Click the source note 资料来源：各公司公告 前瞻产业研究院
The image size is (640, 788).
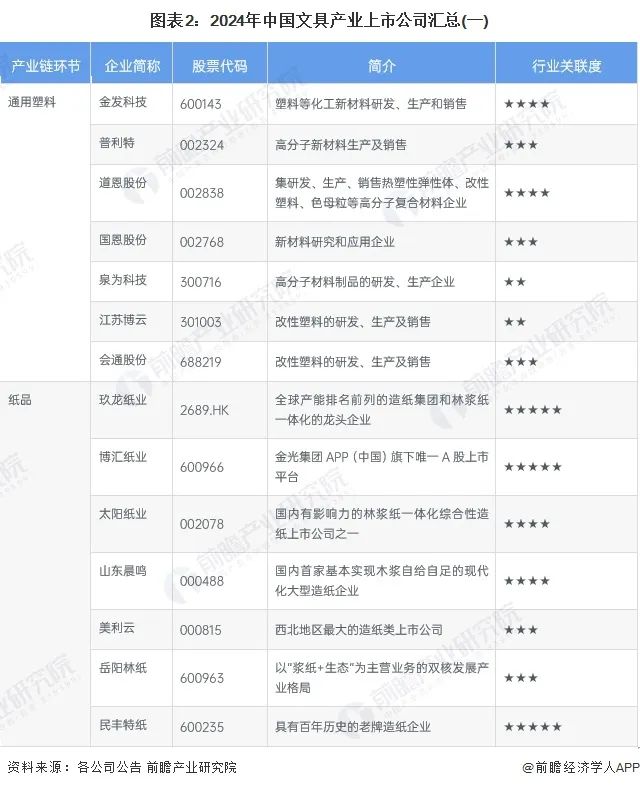coord(122,767)
